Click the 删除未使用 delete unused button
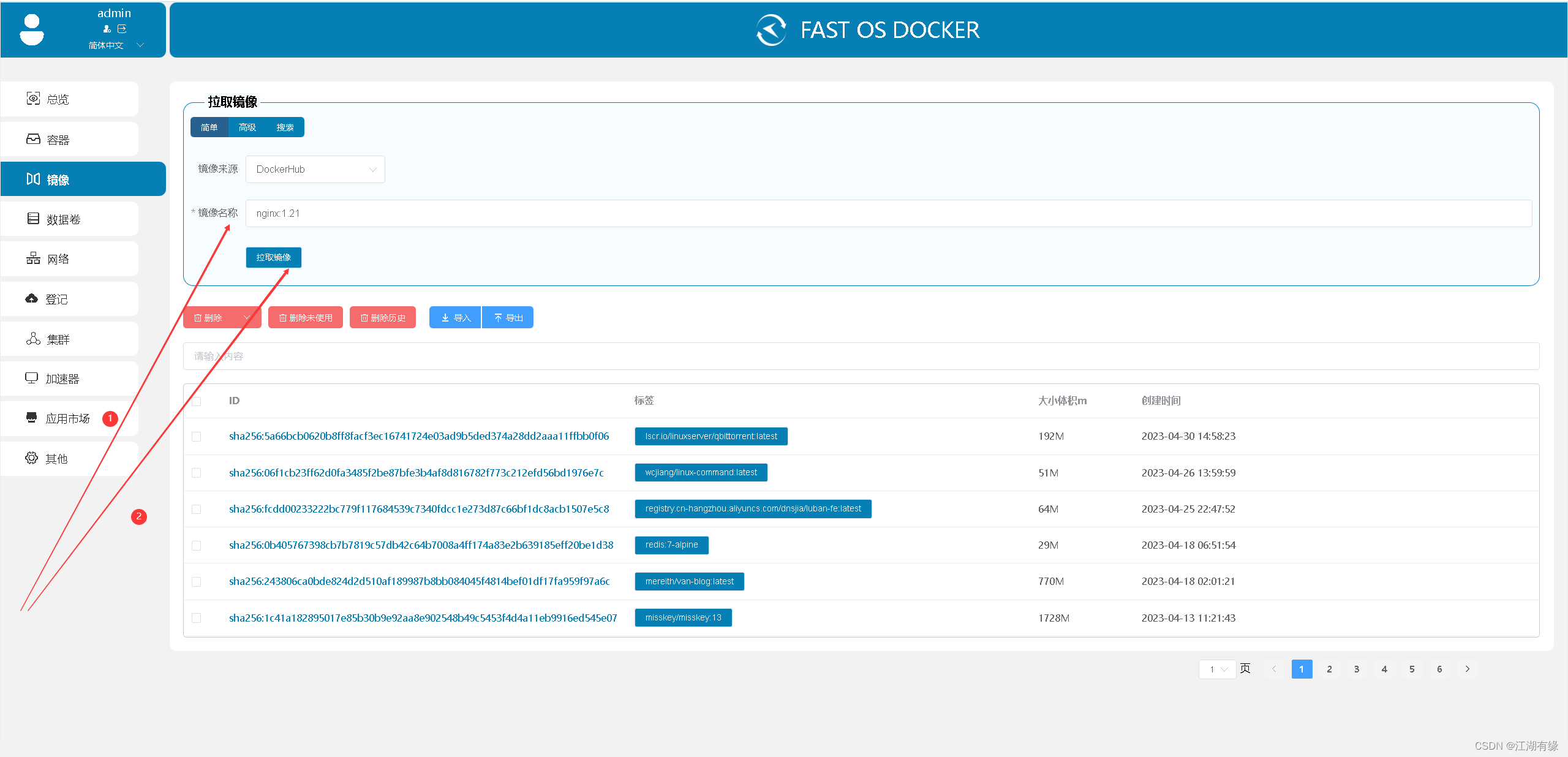This screenshot has height=757, width=1568. point(306,317)
